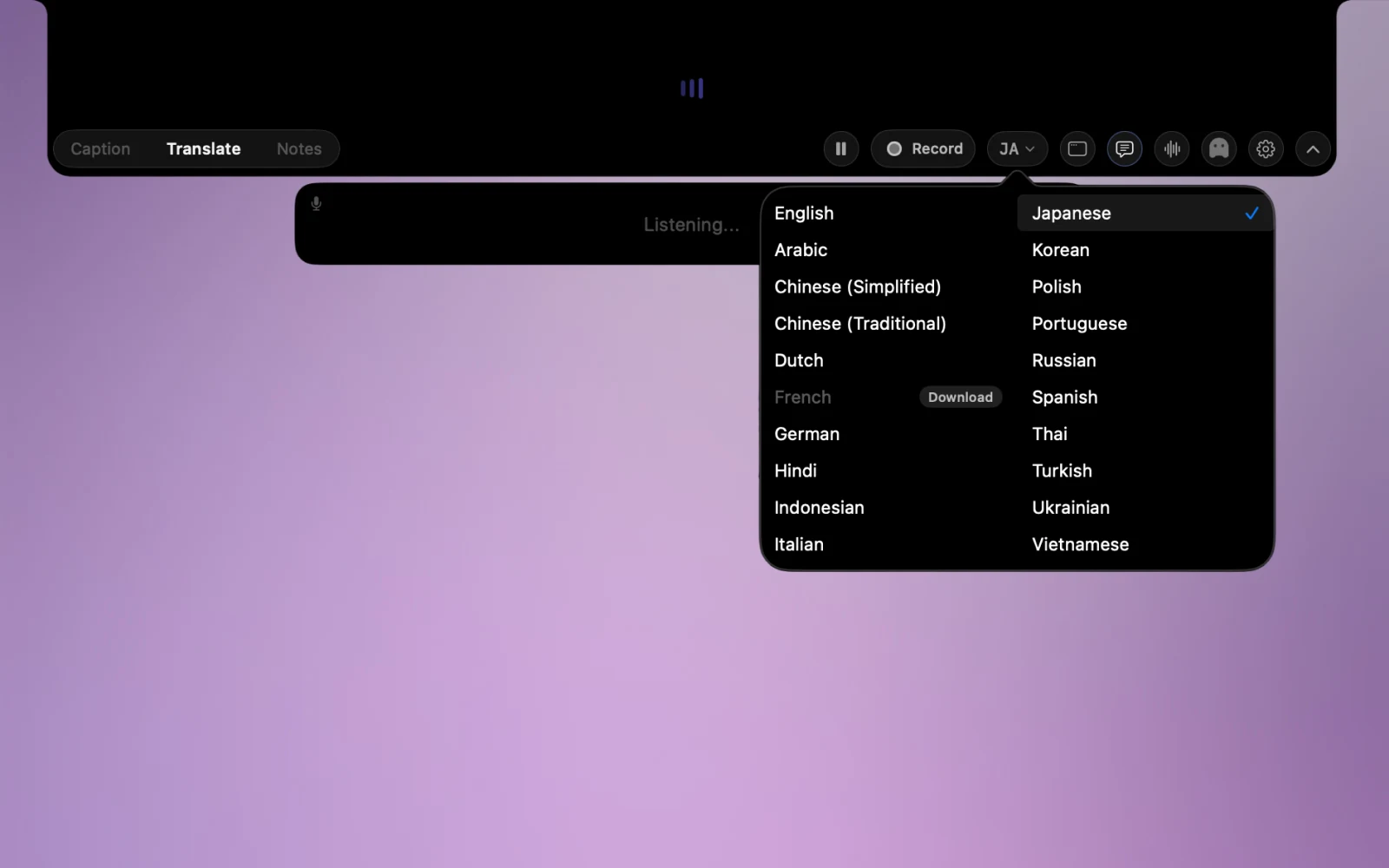Toggle the window display mode icon
Image resolution: width=1389 pixels, height=868 pixels.
point(1077,148)
